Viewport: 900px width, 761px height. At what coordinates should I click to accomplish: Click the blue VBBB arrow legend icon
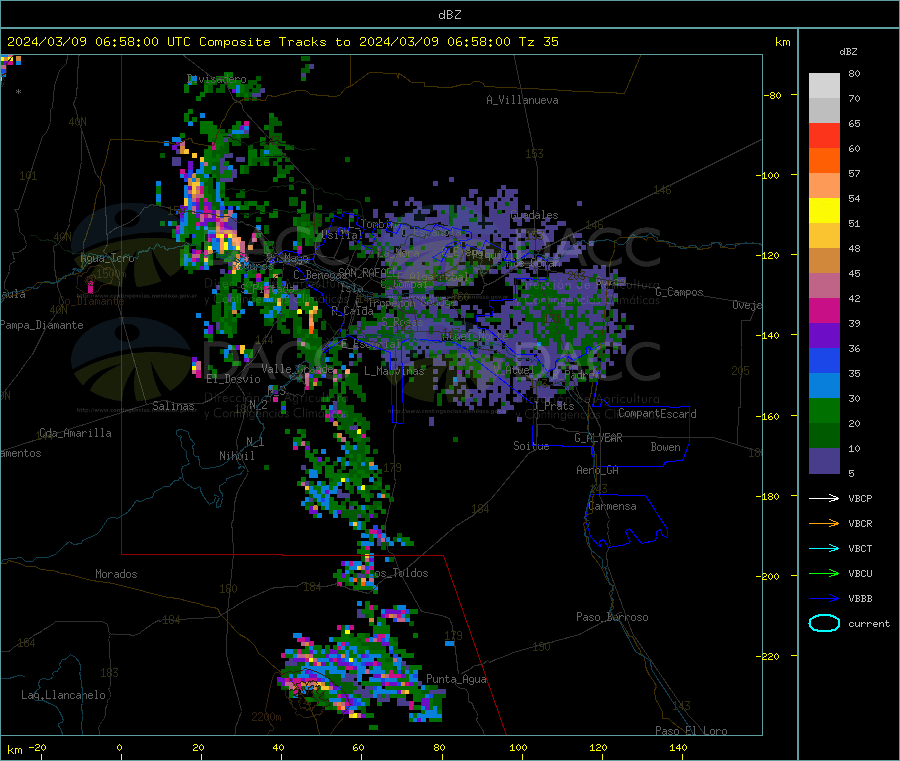[824, 599]
